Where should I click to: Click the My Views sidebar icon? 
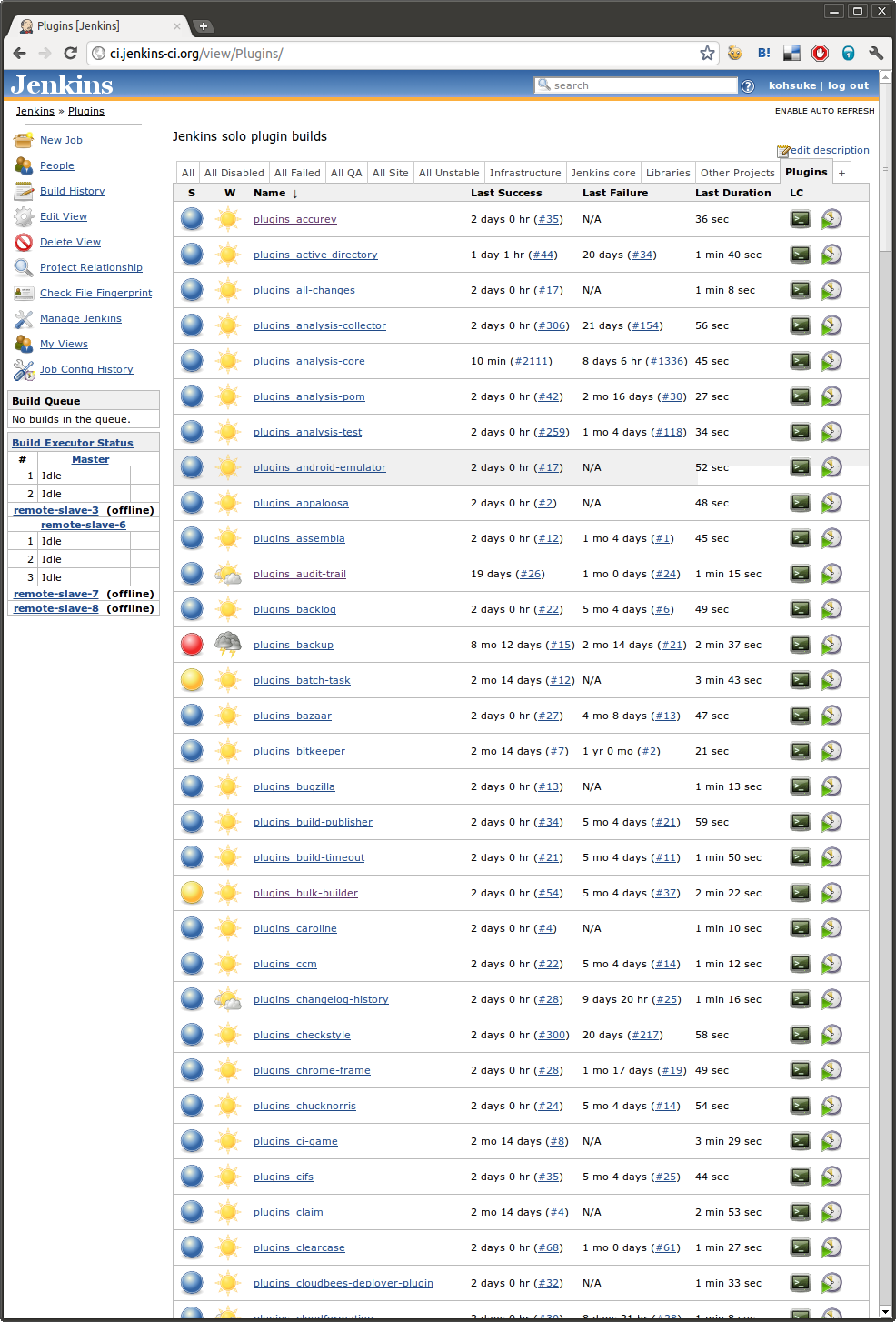pos(24,344)
